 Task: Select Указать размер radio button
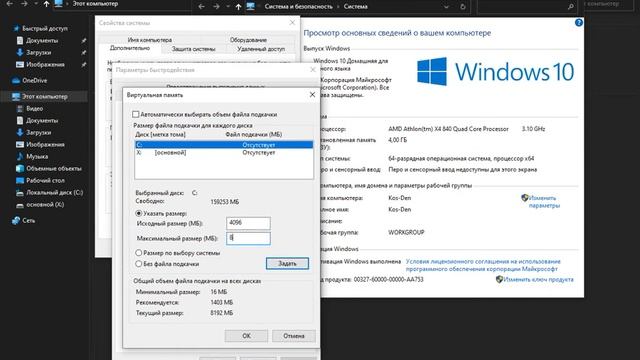point(138,213)
